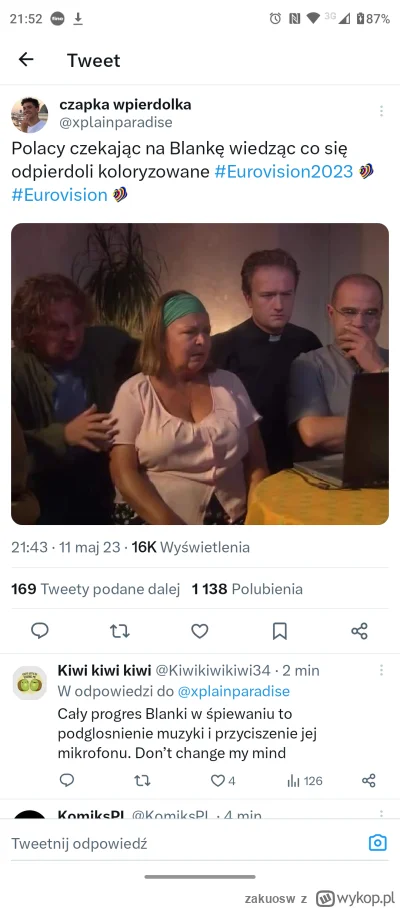Like the main tweet with the heart icon
This screenshot has height=908, width=400.
point(200,631)
